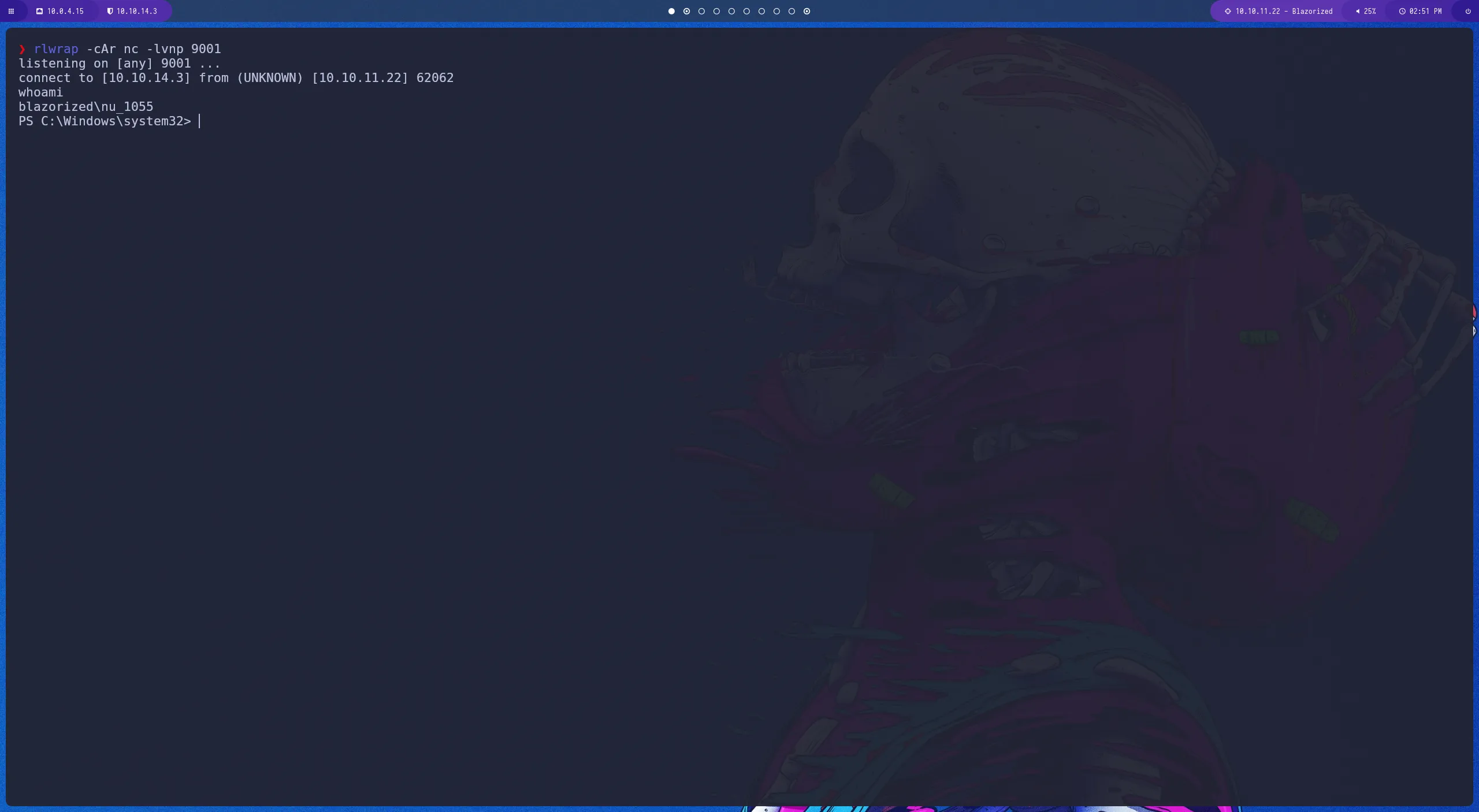Click the clock icon beside the time

coord(1403,11)
